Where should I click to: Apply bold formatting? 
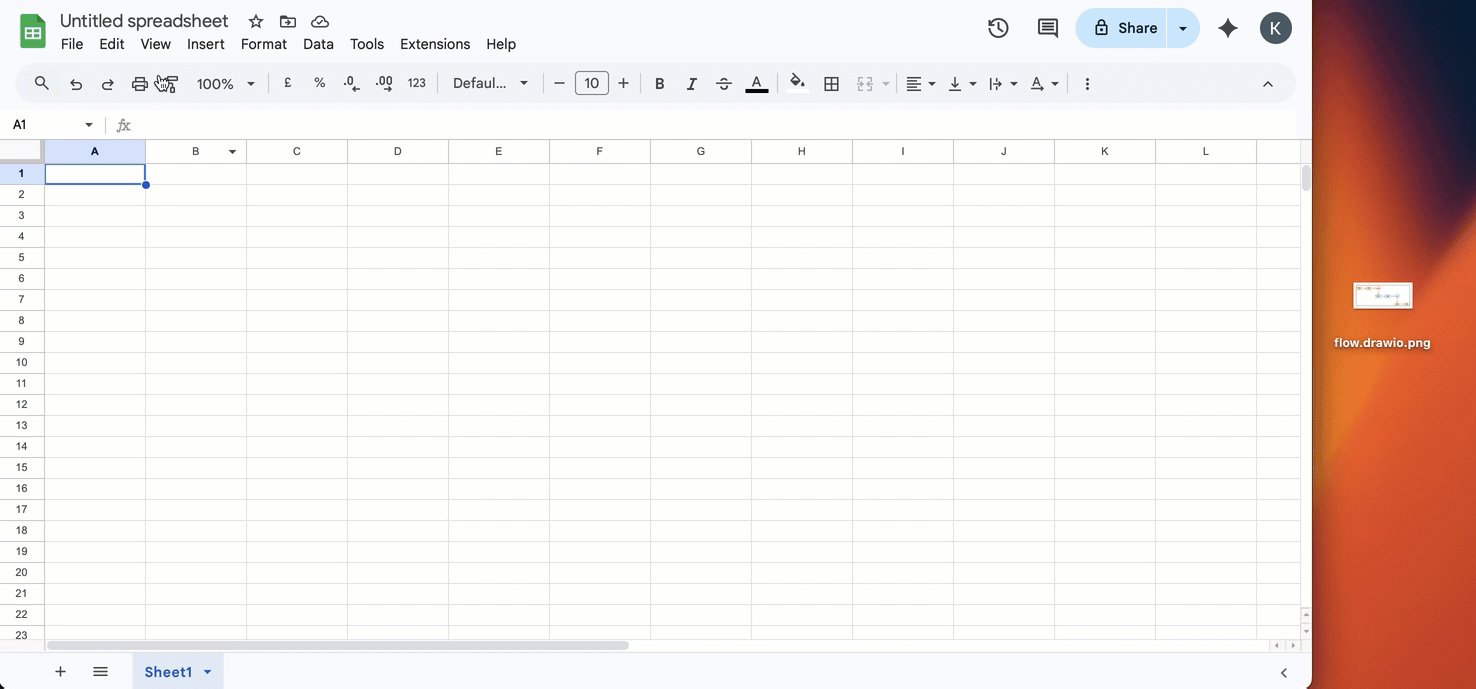pos(659,83)
